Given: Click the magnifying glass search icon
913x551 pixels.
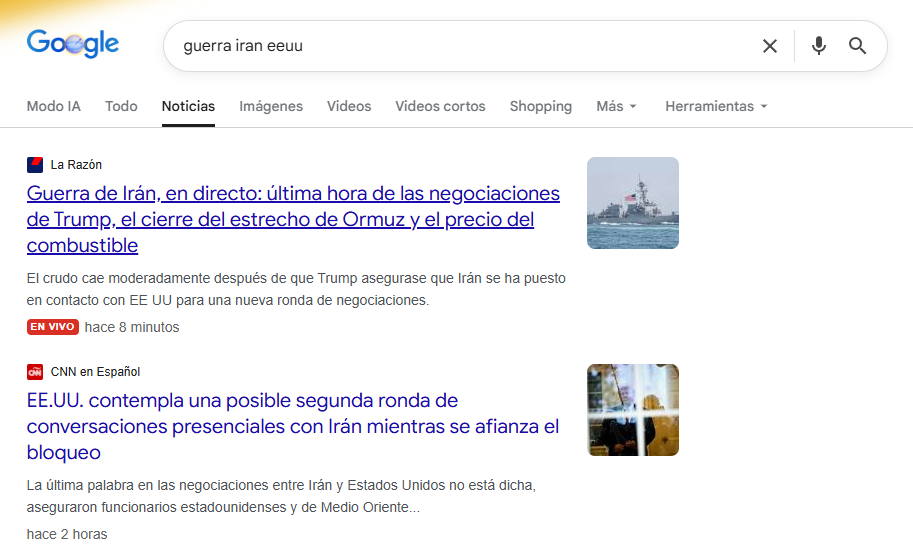Looking at the screenshot, I should click(858, 46).
